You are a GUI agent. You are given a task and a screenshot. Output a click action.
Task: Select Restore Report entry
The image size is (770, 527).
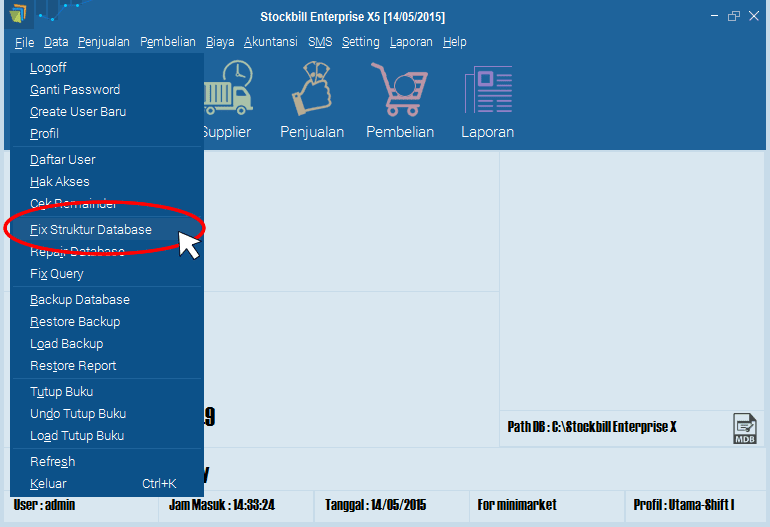point(107,366)
